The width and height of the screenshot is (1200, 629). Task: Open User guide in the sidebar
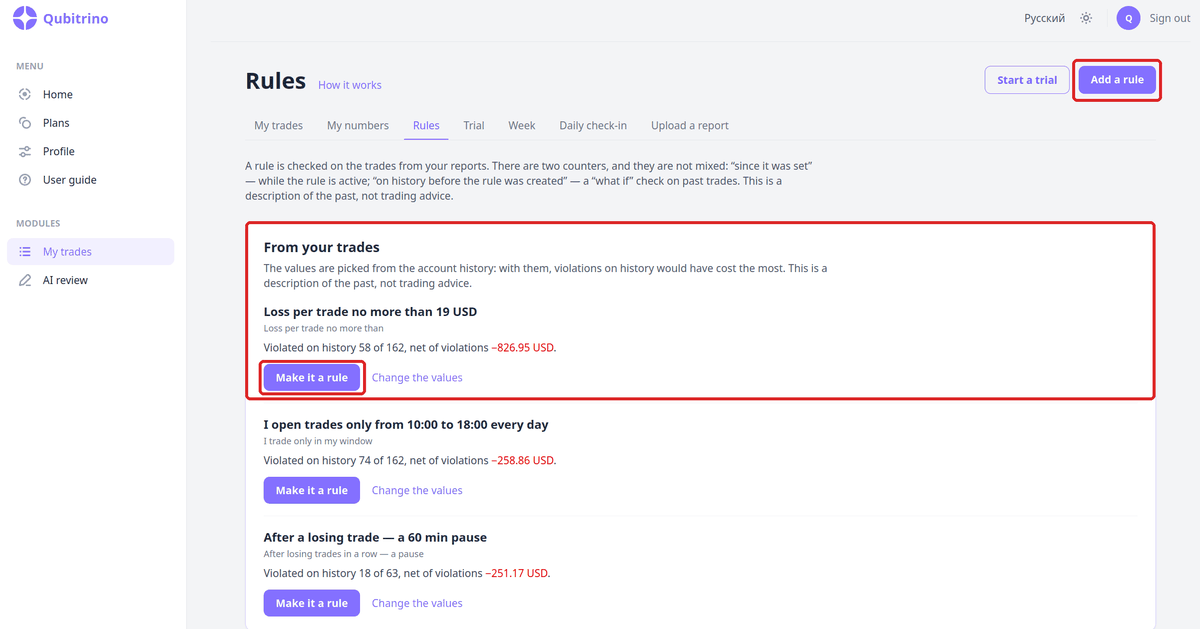tap(90, 180)
